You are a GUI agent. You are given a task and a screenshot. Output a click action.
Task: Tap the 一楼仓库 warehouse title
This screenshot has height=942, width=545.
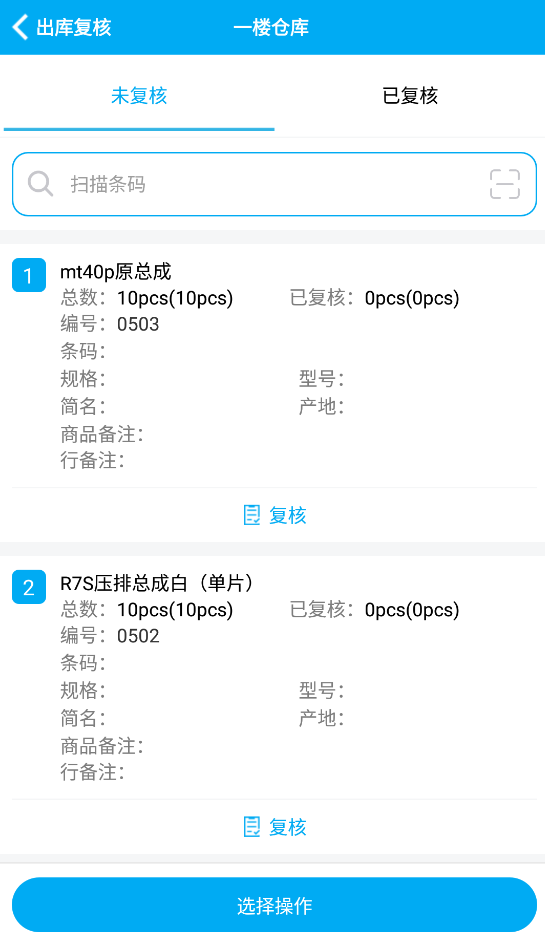pos(271,28)
